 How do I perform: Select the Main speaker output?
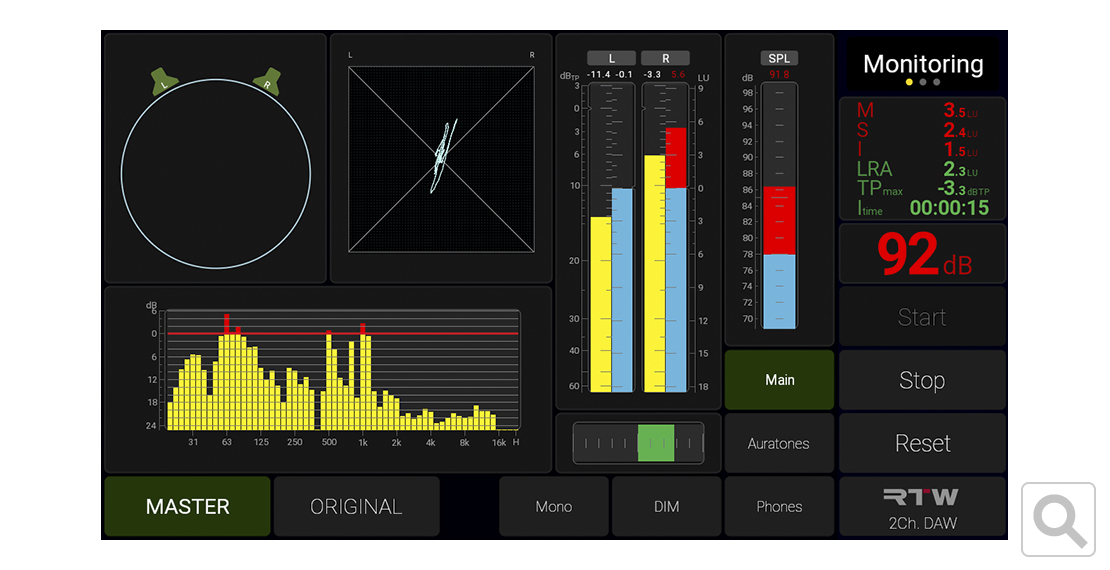(x=779, y=380)
